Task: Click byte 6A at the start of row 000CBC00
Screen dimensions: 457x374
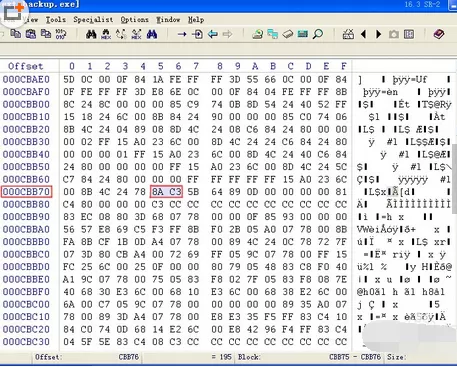Action: (x=69, y=304)
